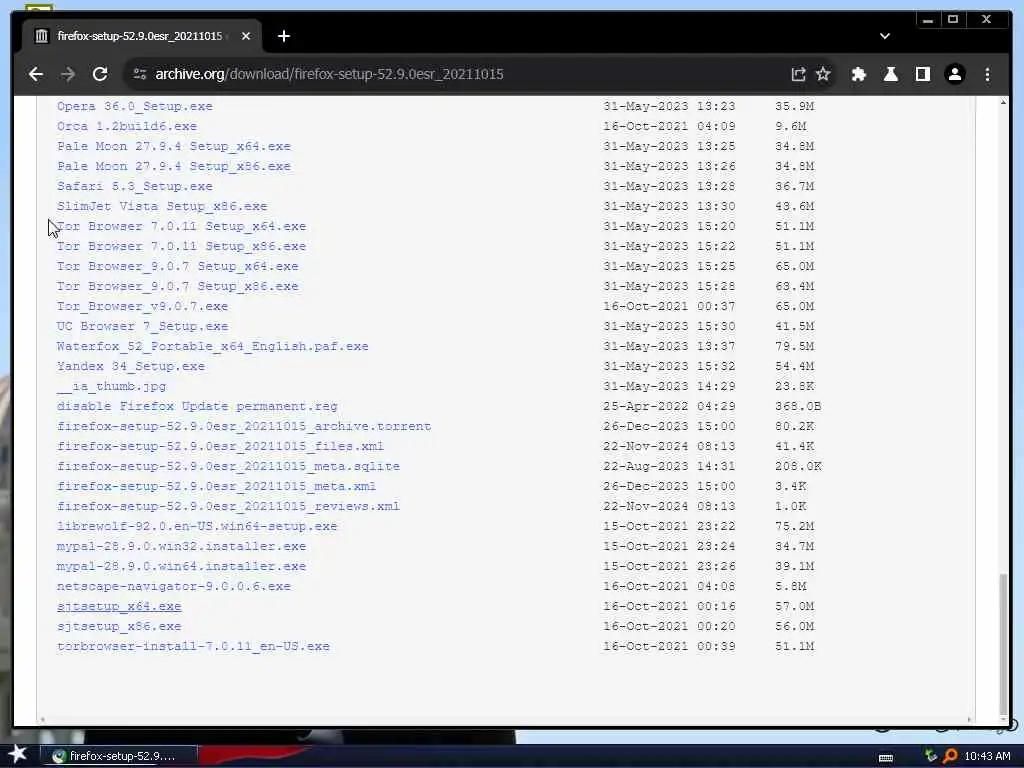Screen dimensions: 1024x768
Task: View site information icon in address bar
Action: click(140, 74)
